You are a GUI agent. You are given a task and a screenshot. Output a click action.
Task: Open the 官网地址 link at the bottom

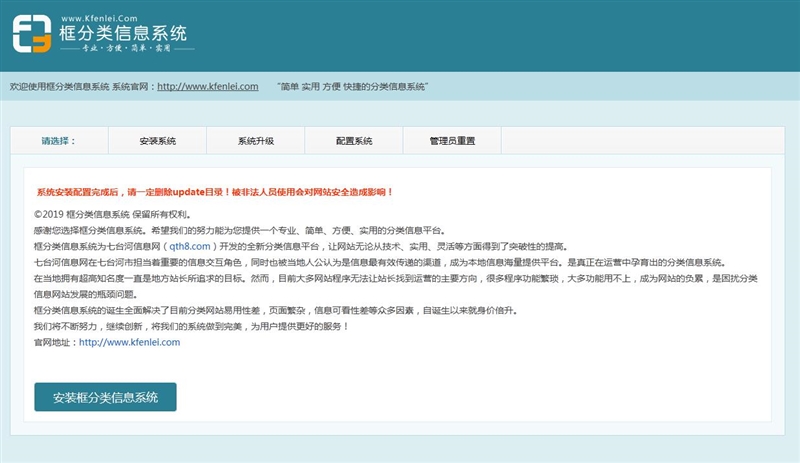pos(129,342)
